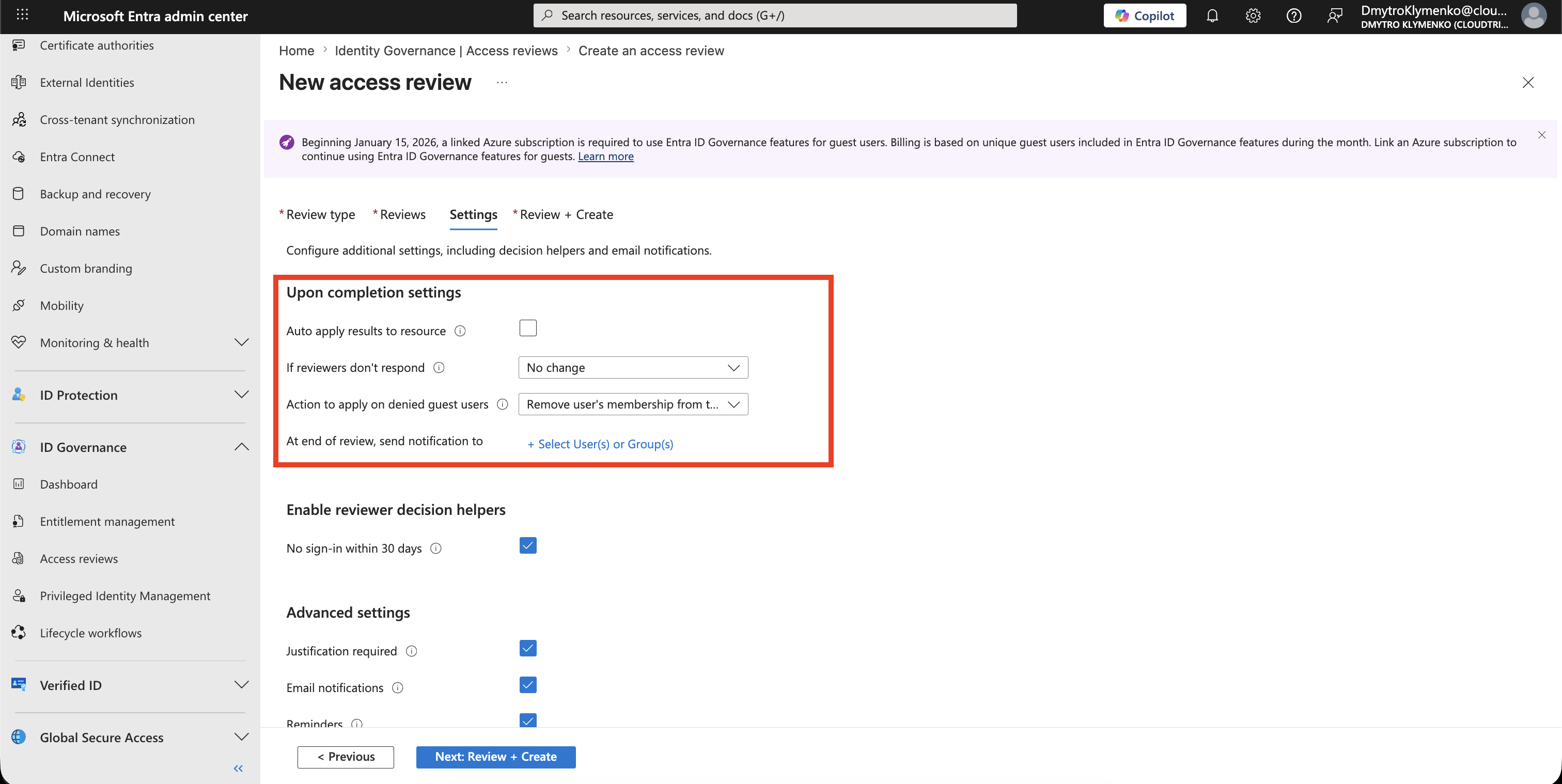The image size is (1562, 784).
Task: Enable Auto apply results to resource
Action: [528, 328]
